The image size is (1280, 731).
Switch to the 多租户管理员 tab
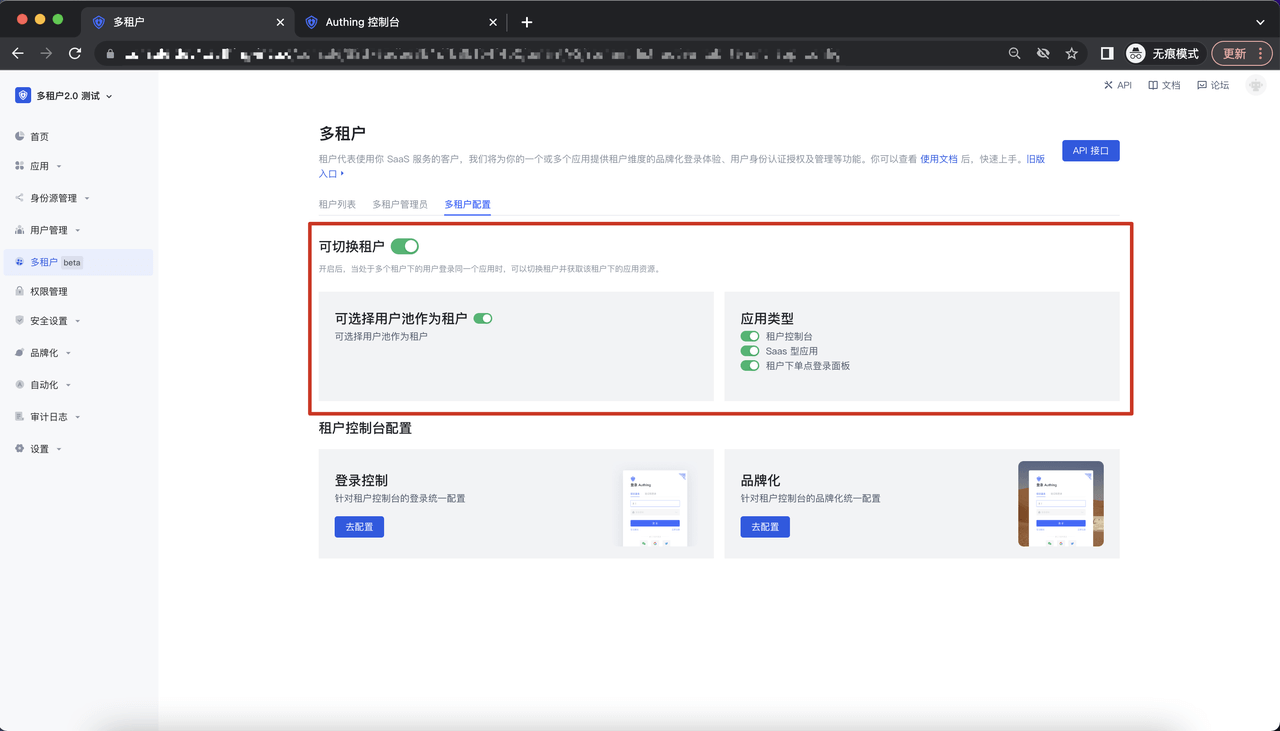pyautogui.click(x=400, y=204)
